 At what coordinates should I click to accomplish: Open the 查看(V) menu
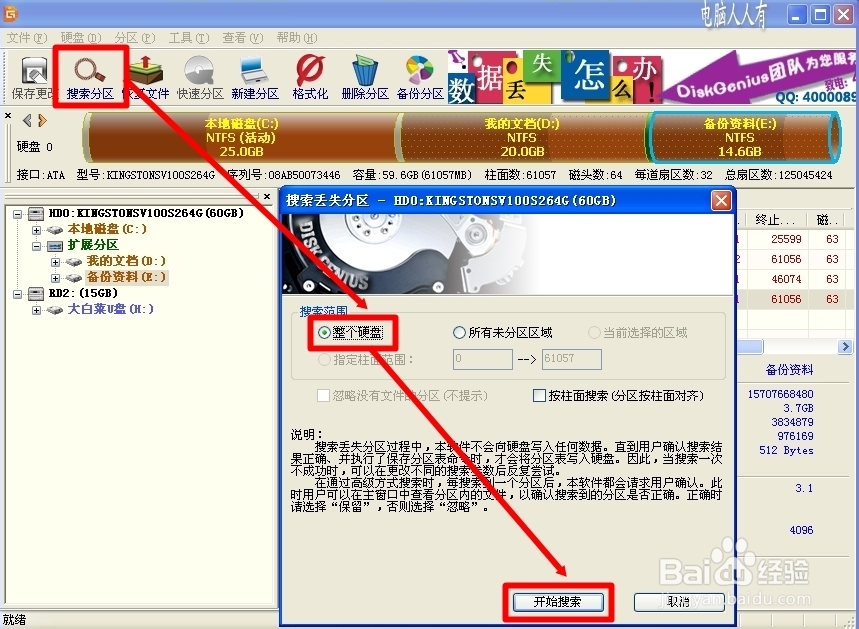pyautogui.click(x=243, y=38)
